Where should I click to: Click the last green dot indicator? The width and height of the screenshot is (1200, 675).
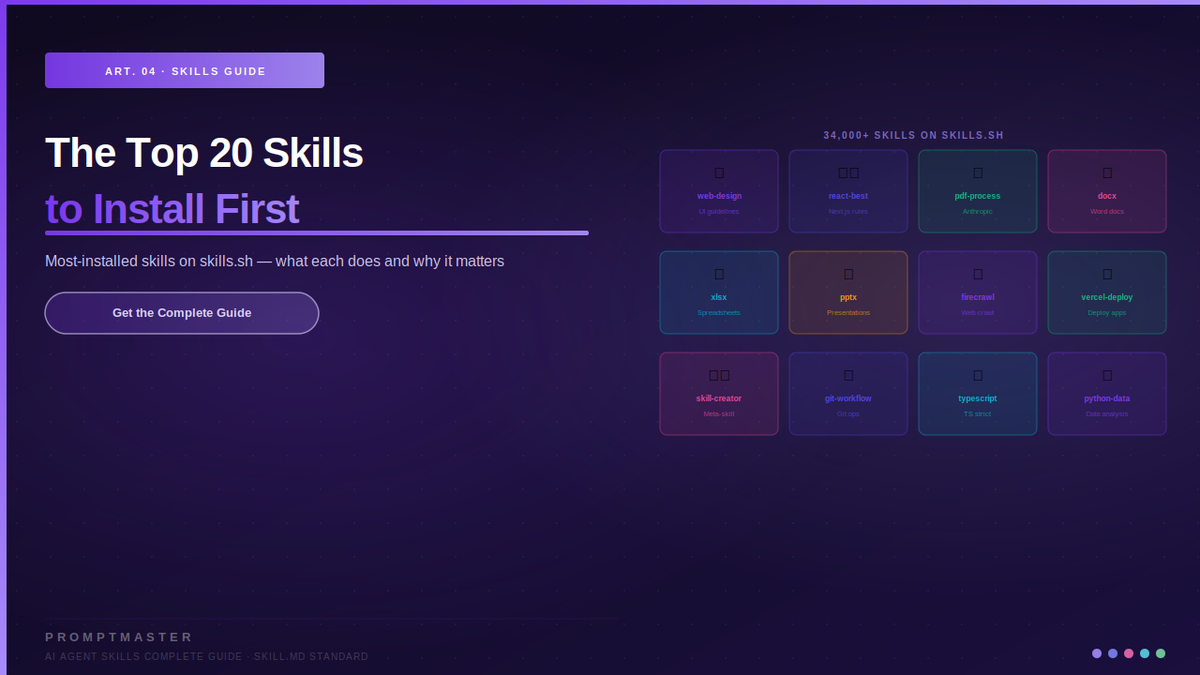[x=1161, y=653]
